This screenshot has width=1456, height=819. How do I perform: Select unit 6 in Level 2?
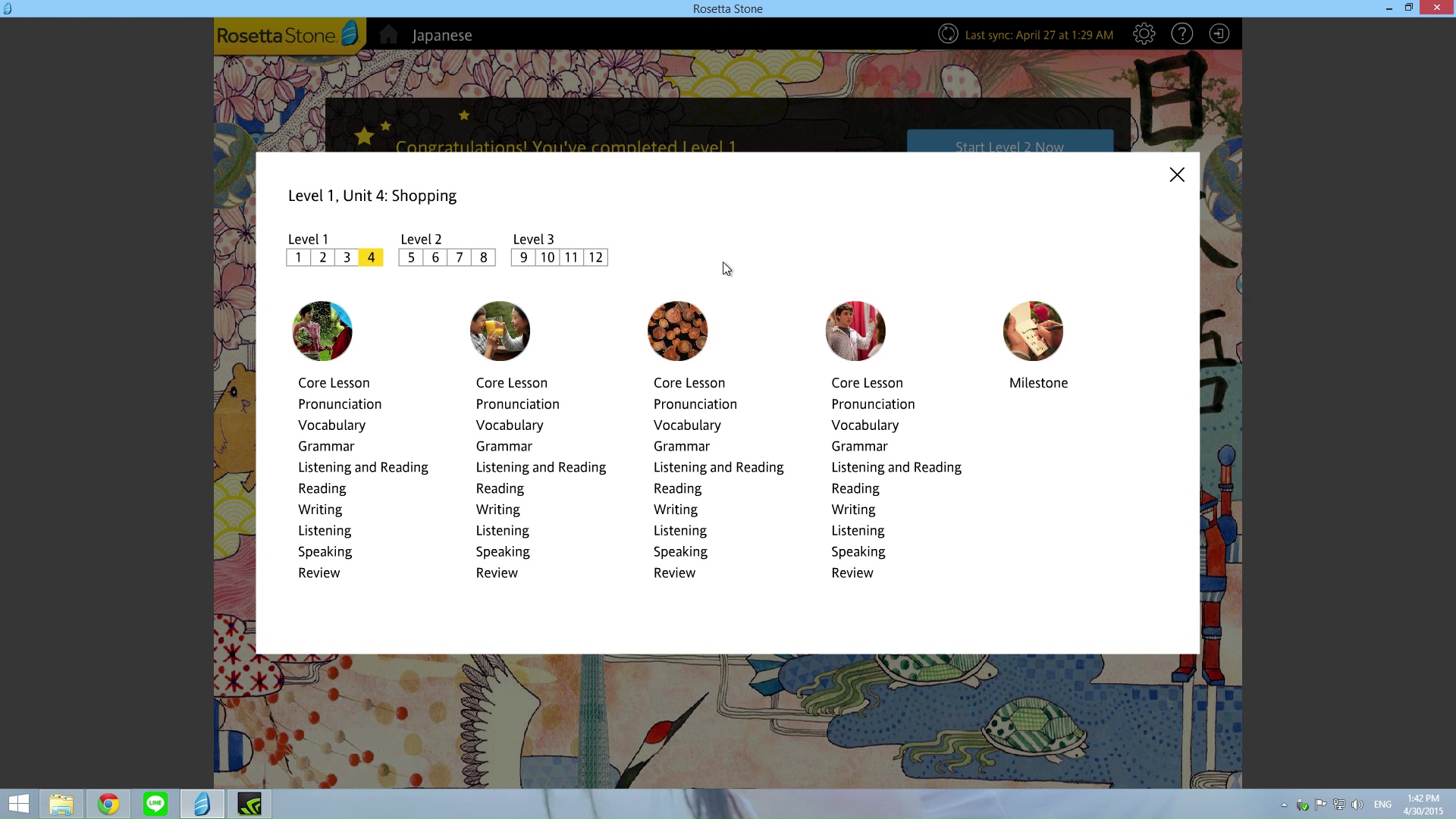(x=435, y=258)
